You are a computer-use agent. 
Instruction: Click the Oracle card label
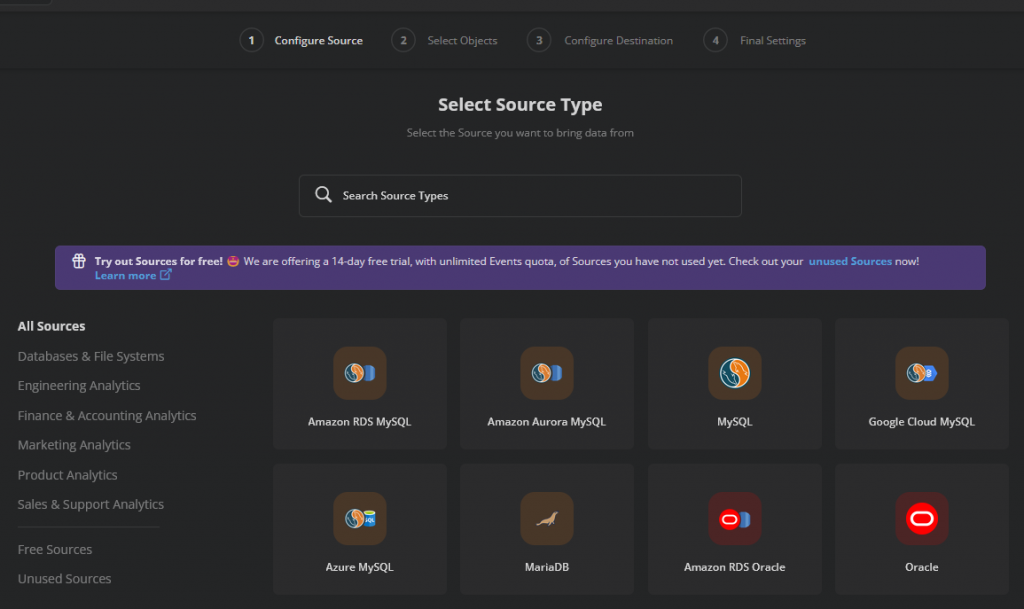coord(921,567)
